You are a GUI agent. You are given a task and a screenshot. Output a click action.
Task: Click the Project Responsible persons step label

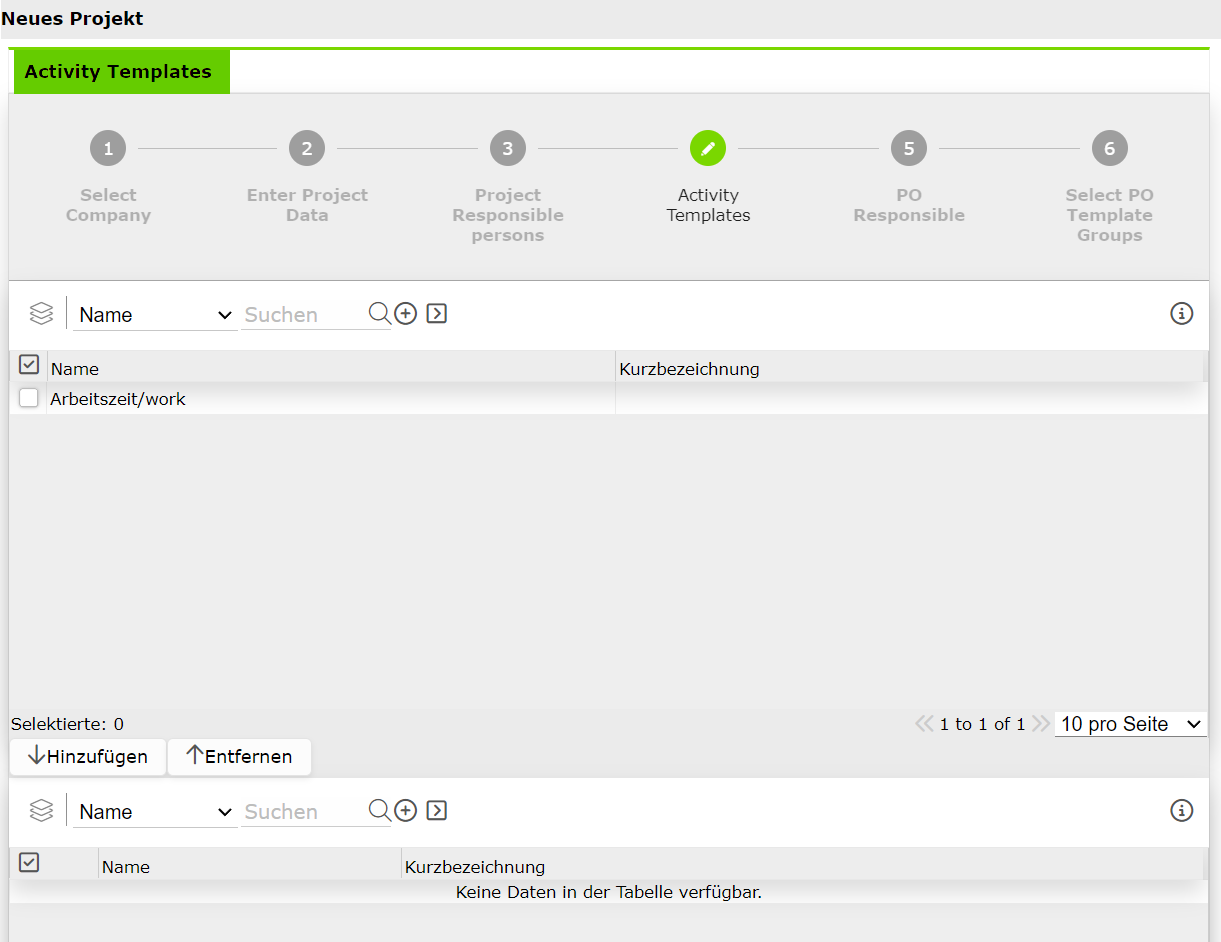[x=508, y=215]
